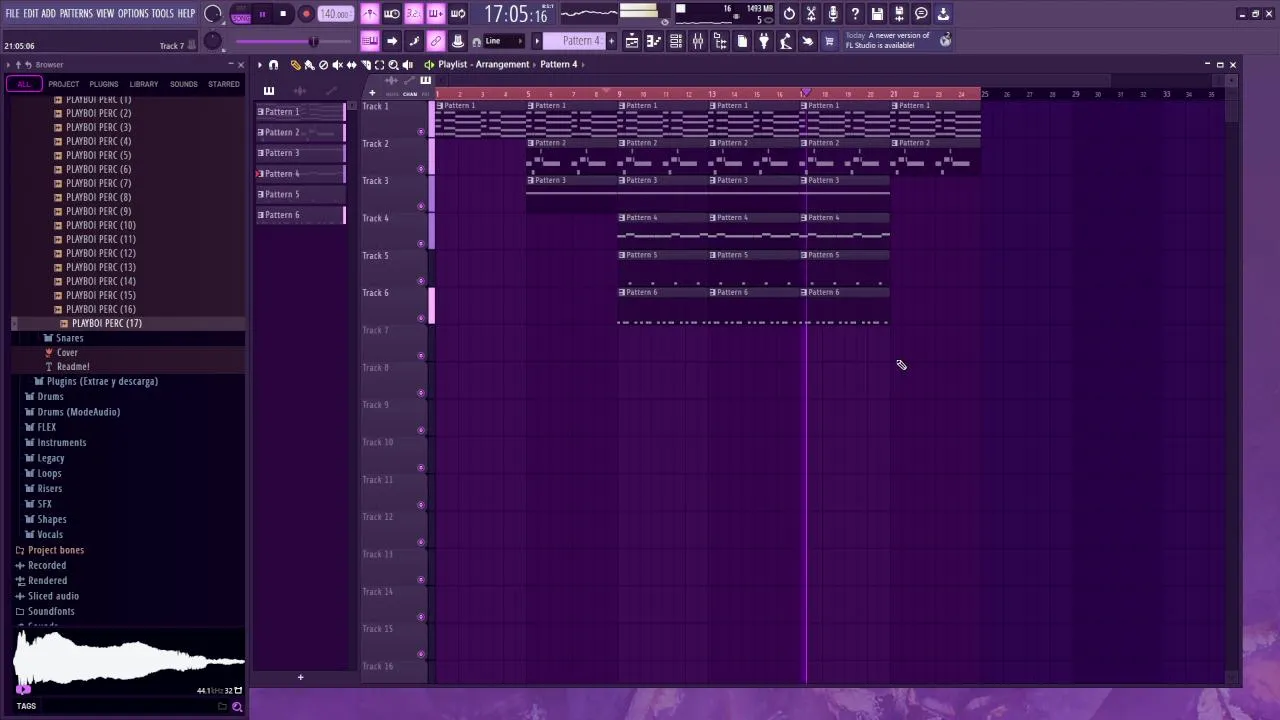Open the FILE menu
This screenshot has height=720, width=1280.
(x=12, y=13)
